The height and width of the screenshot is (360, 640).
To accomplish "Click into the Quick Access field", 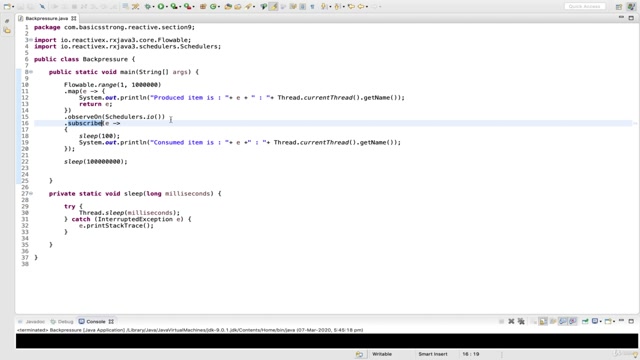I will tap(584, 7).
